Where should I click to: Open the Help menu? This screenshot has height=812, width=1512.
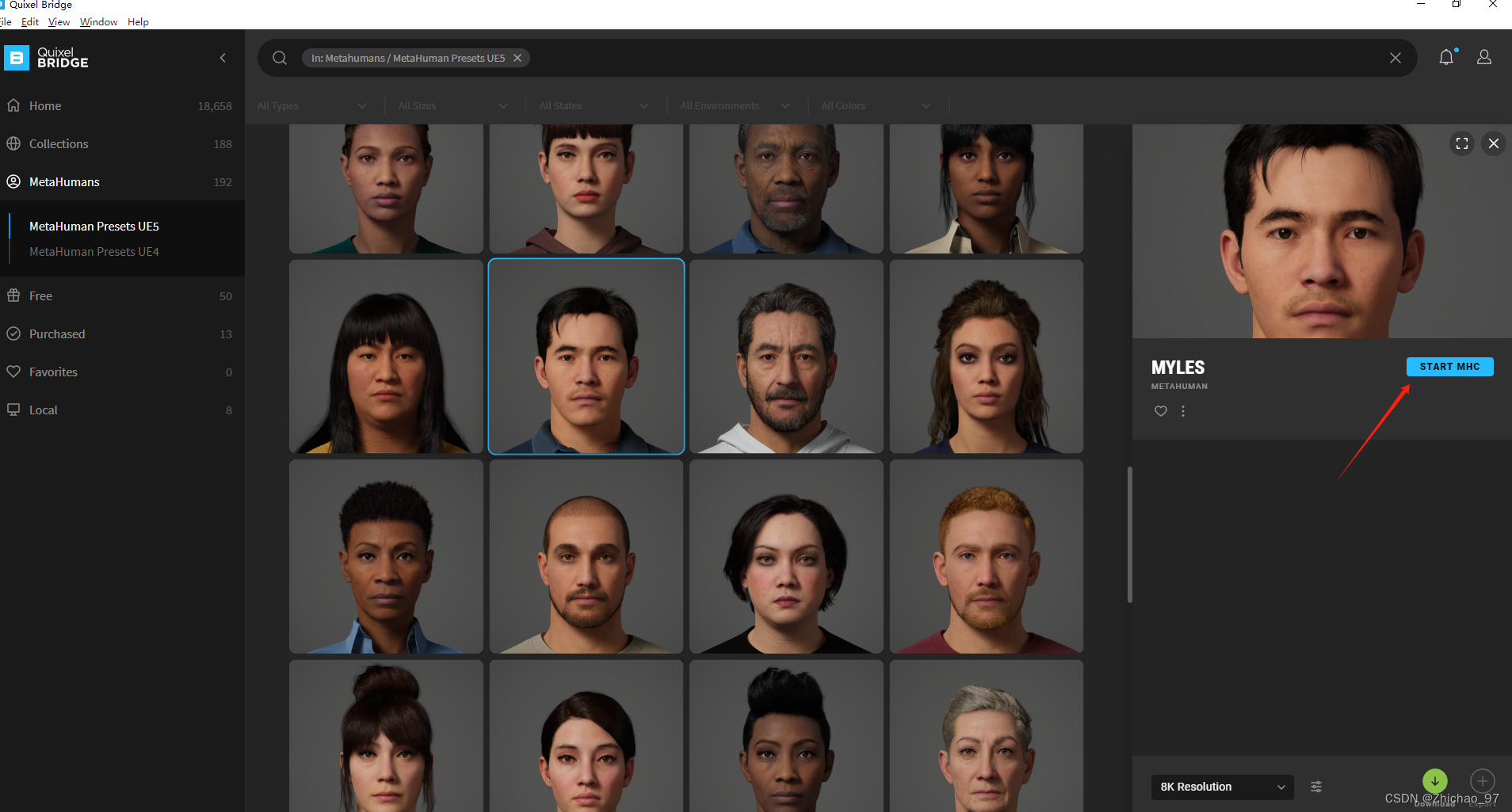click(138, 21)
